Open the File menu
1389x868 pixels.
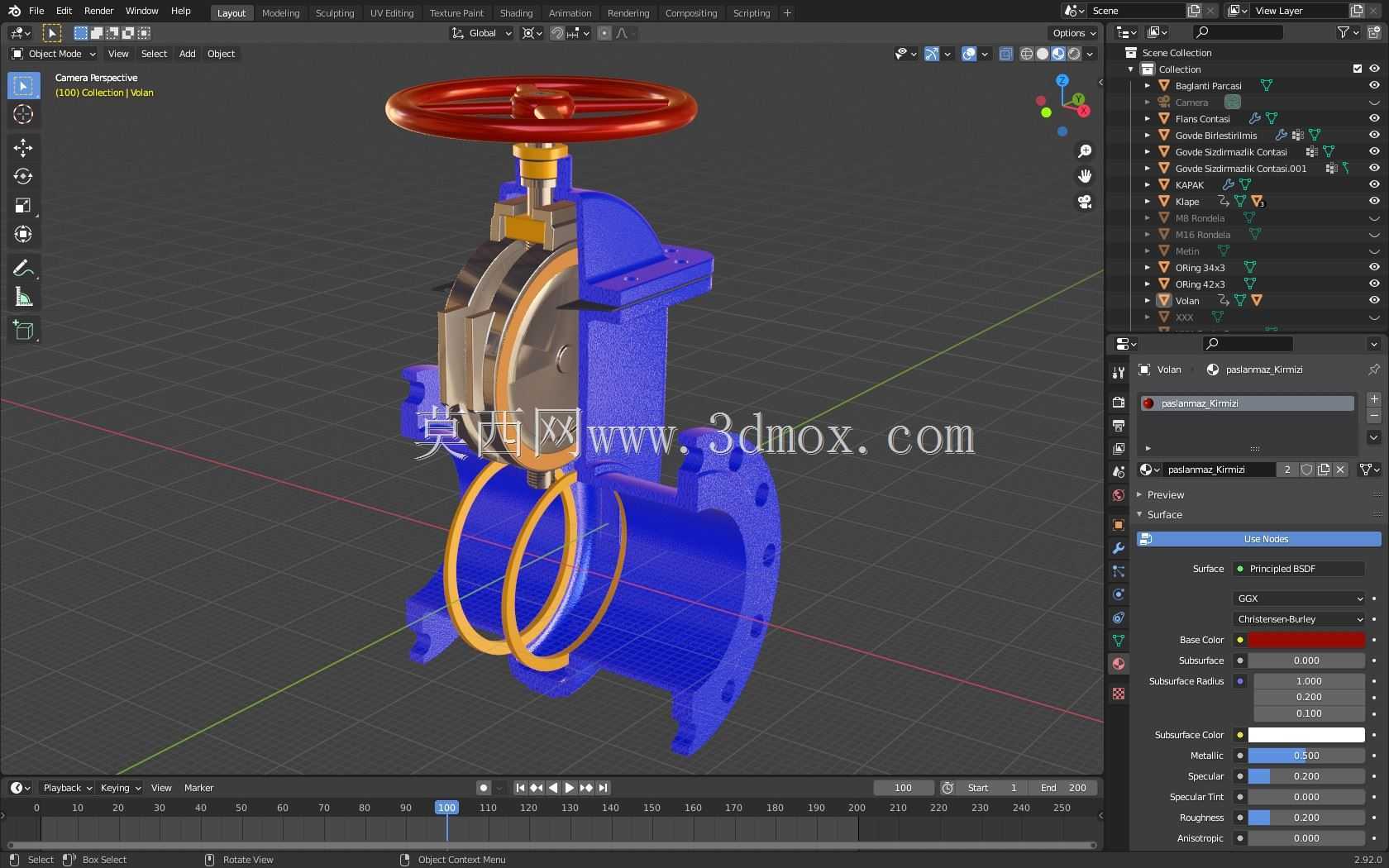(x=36, y=11)
